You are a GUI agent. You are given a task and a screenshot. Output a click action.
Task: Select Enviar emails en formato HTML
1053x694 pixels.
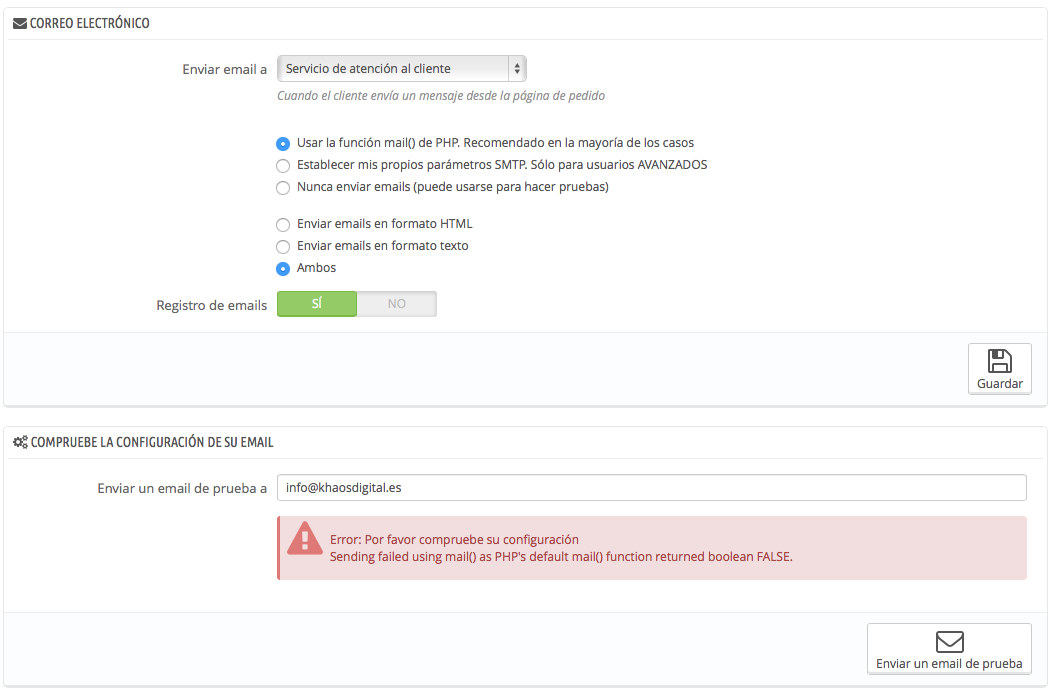coord(283,224)
